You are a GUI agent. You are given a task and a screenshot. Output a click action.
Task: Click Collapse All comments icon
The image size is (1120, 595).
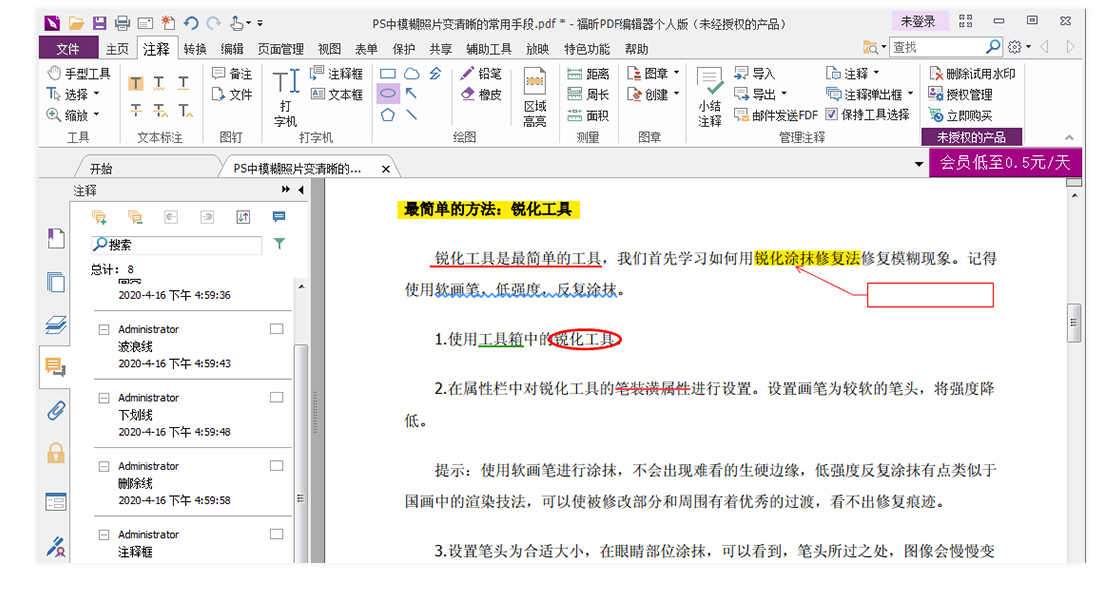click(135, 217)
